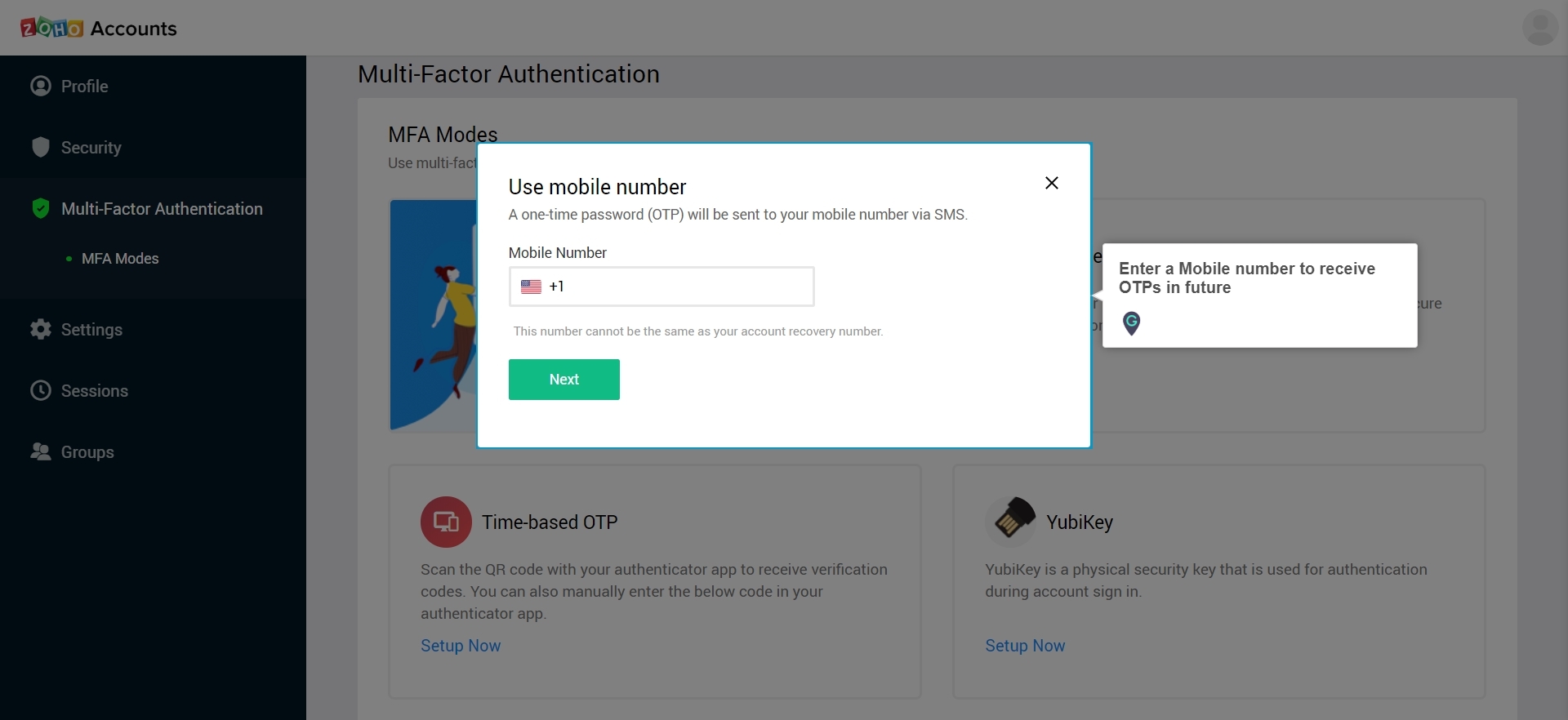The width and height of the screenshot is (1568, 720).
Task: Close the Use mobile number dialog
Action: point(1052,183)
